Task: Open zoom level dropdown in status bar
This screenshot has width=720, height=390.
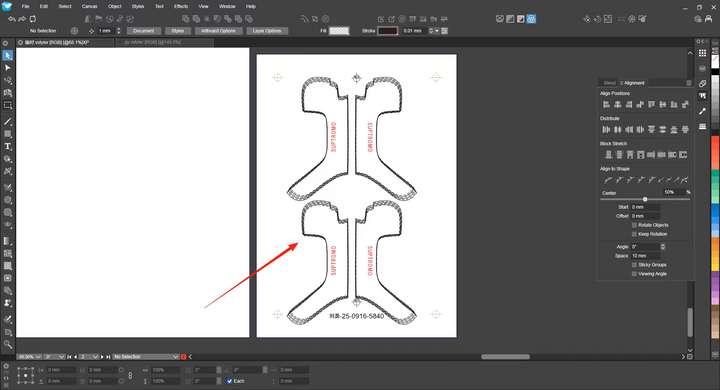Action: pos(39,356)
